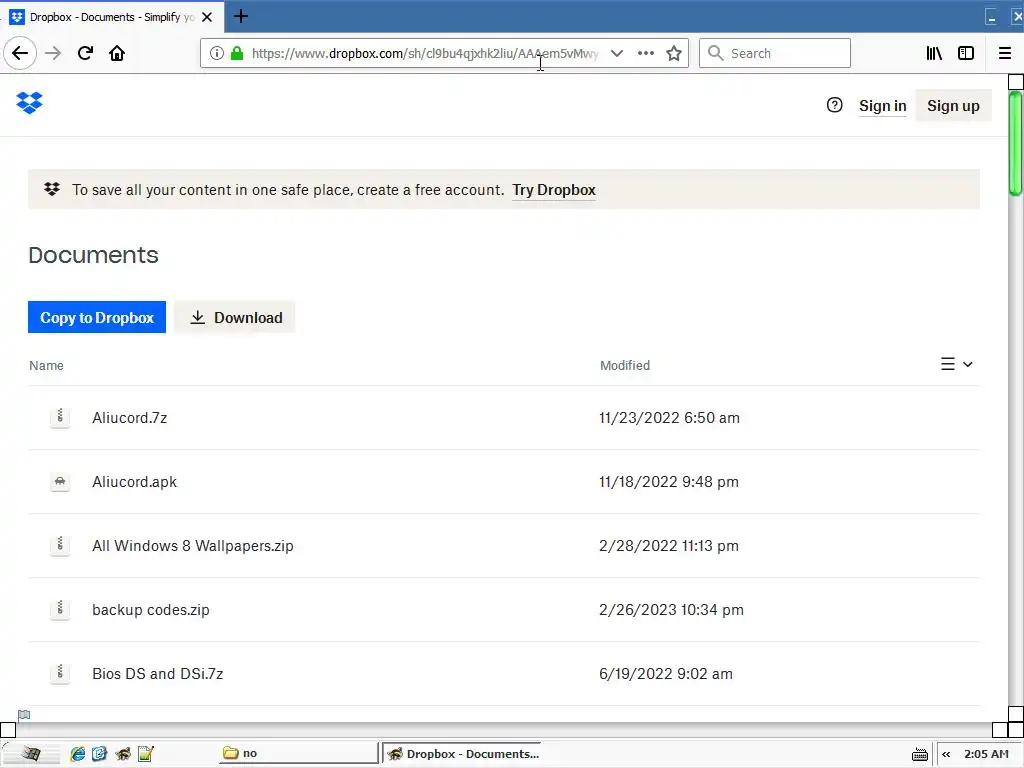Screen dimensions: 1024x768
Task: Go back with the browser back arrow
Action: tap(20, 54)
